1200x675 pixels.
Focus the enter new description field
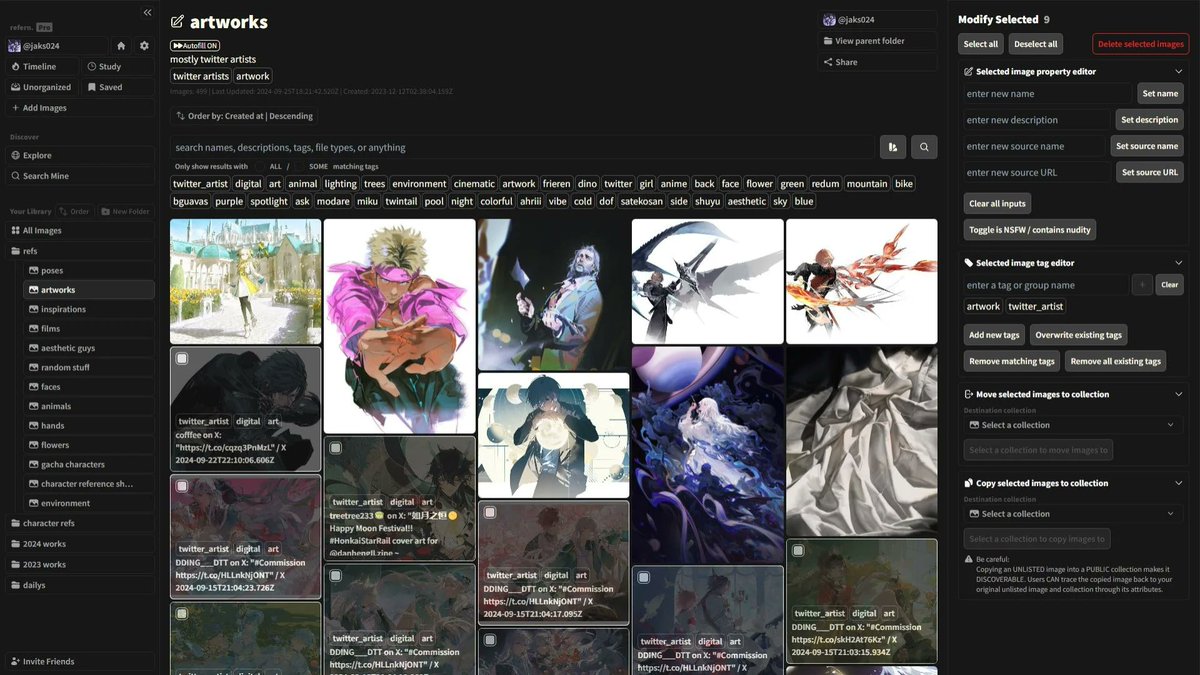1037,120
